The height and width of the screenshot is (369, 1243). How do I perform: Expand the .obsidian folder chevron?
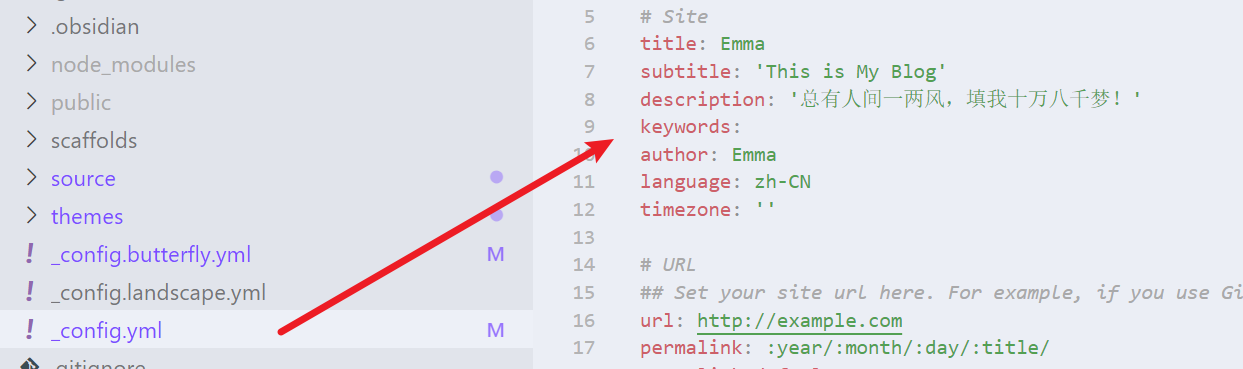coord(31,26)
